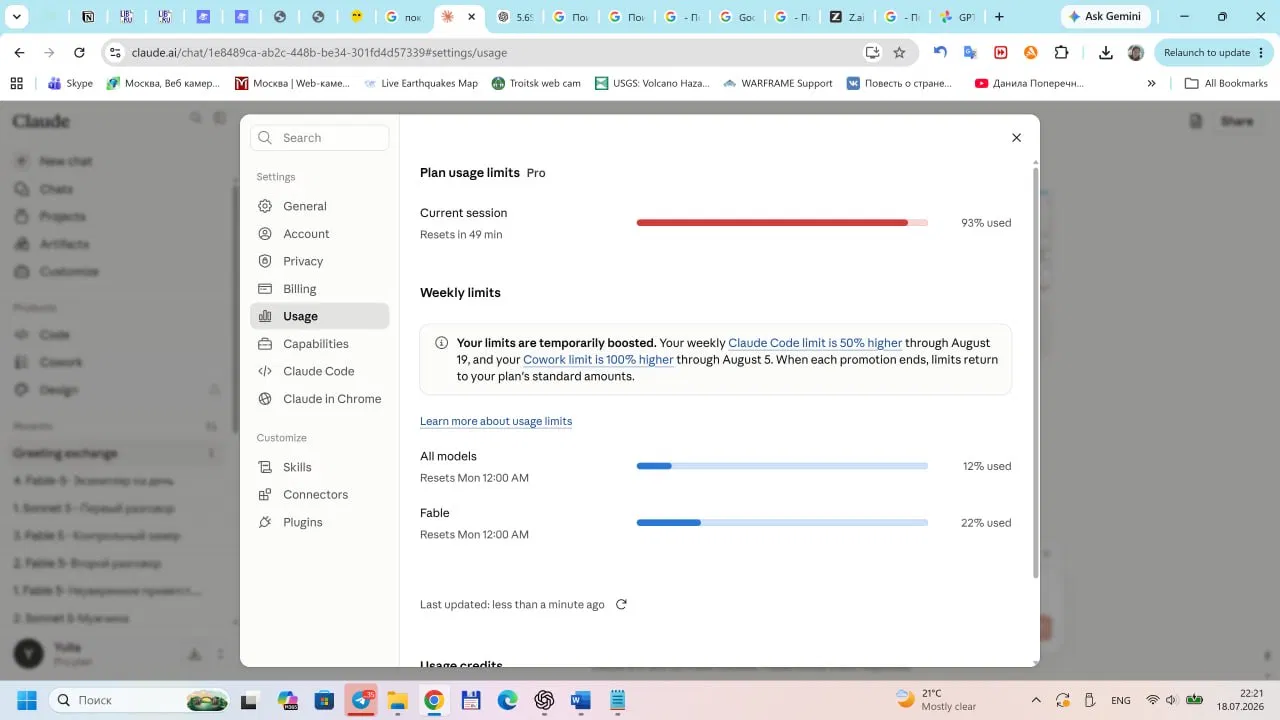Click 'Resets in 49 min' text
Image resolution: width=1280 pixels, height=720 pixels.
461,235
